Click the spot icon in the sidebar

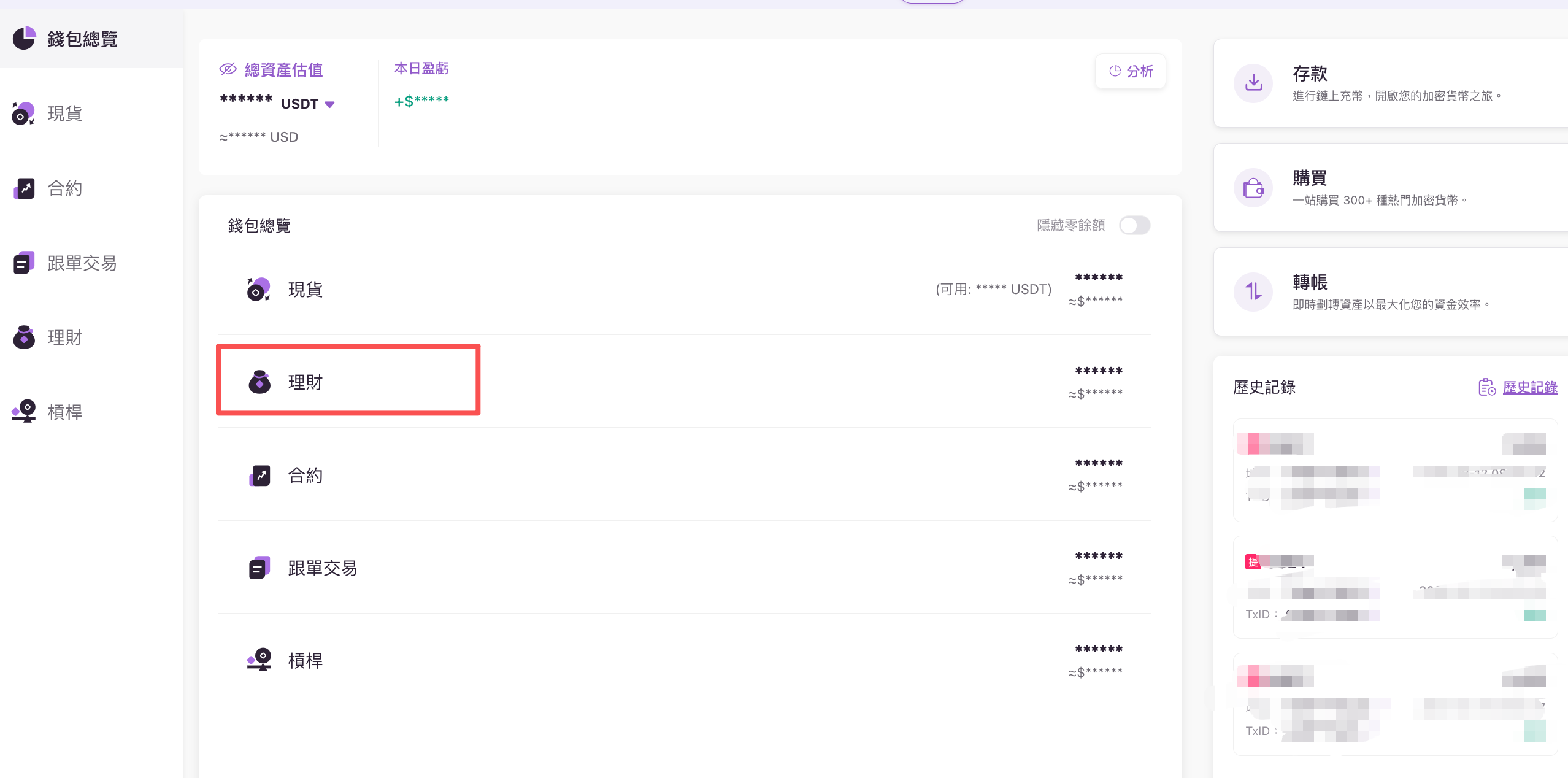pos(23,114)
